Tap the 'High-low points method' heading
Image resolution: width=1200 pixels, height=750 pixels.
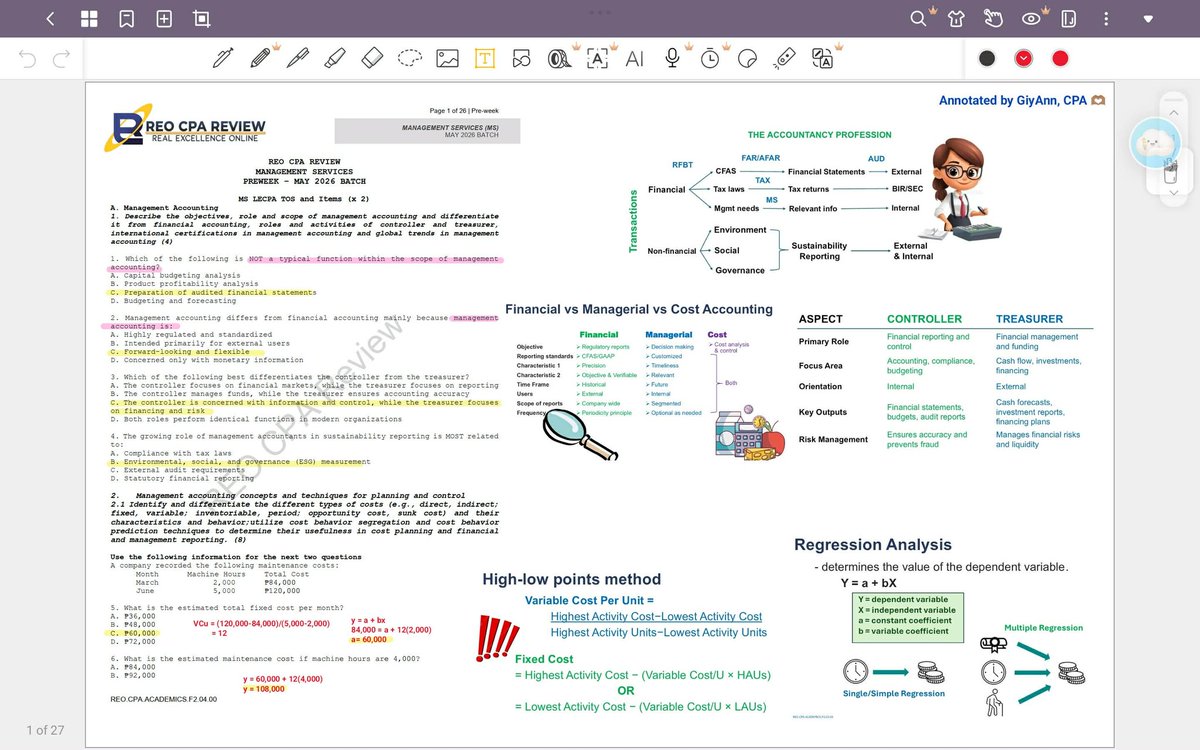pyautogui.click(x=571, y=579)
